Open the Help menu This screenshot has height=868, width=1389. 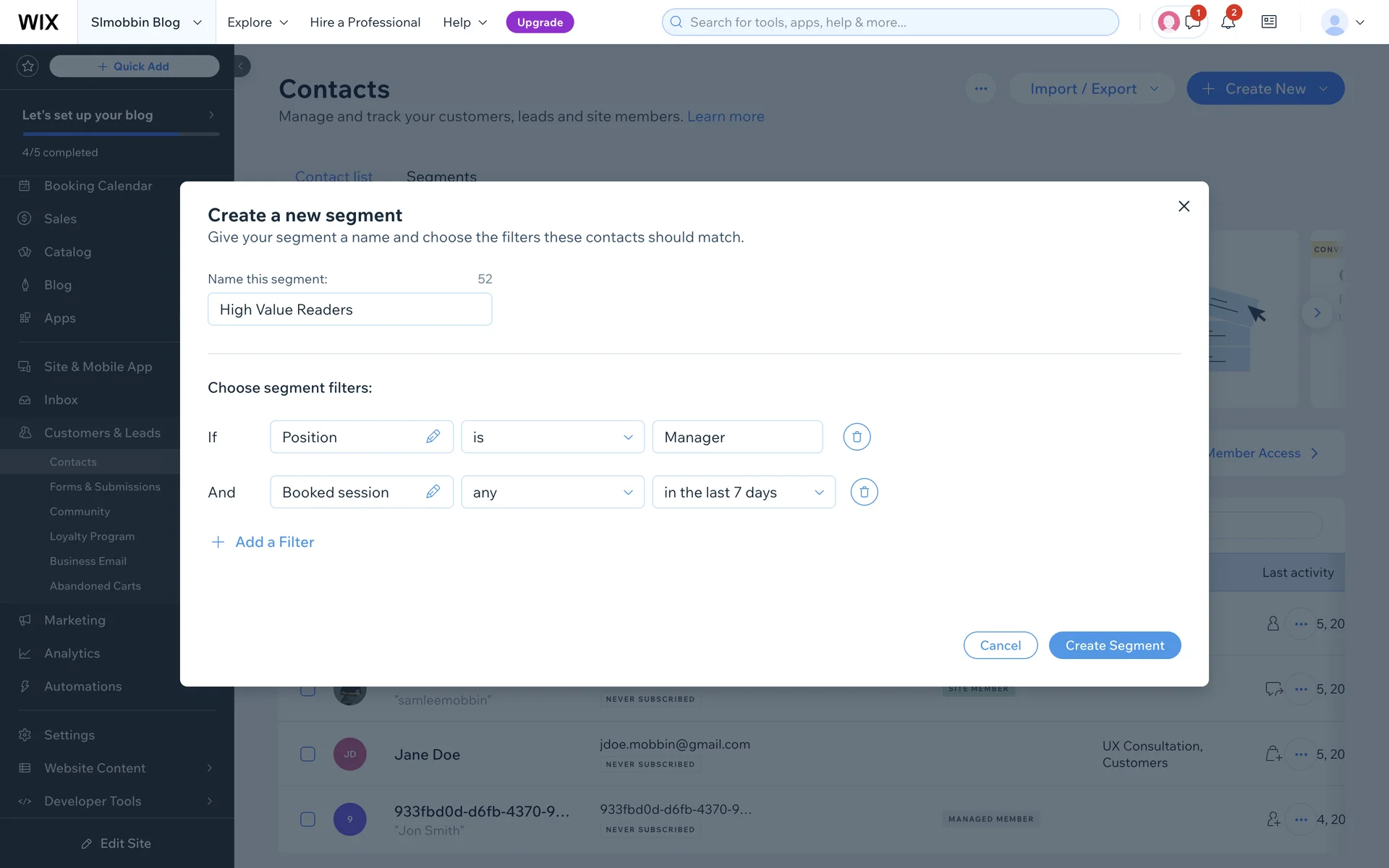tap(465, 22)
